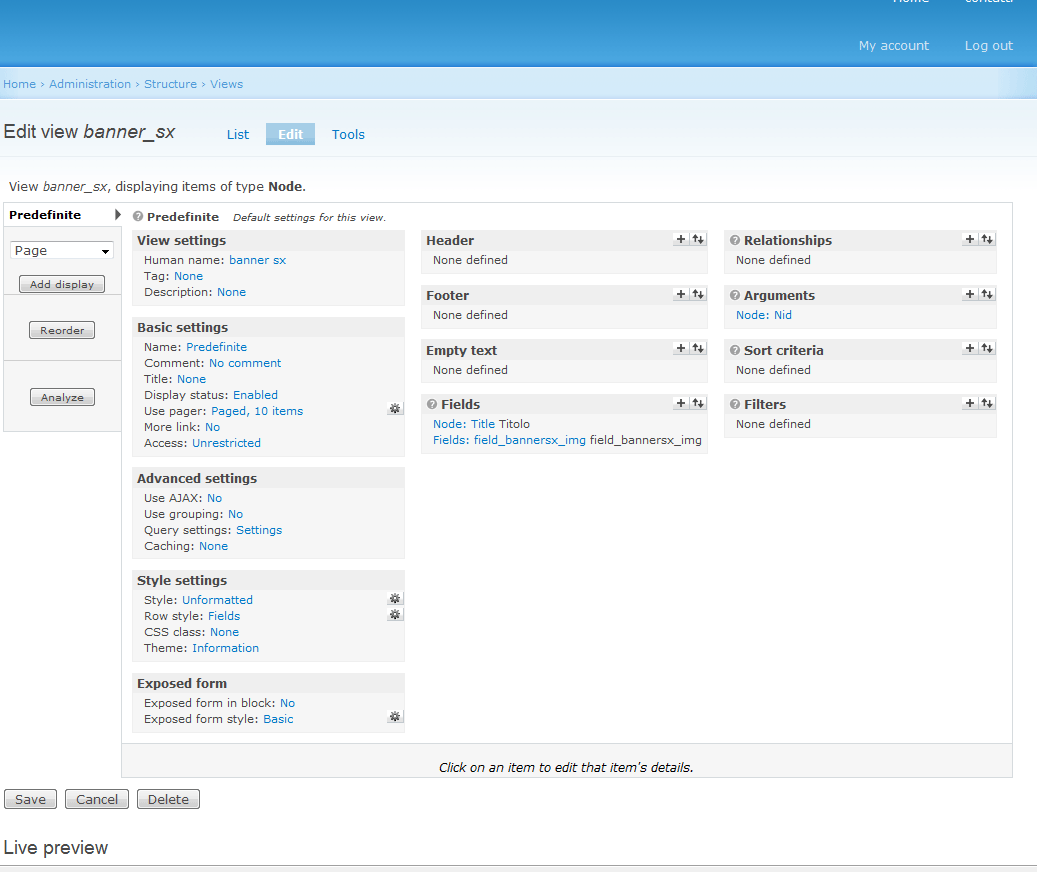Image resolution: width=1037 pixels, height=872 pixels.
Task: Edit Display status Enabled link
Action: [255, 395]
